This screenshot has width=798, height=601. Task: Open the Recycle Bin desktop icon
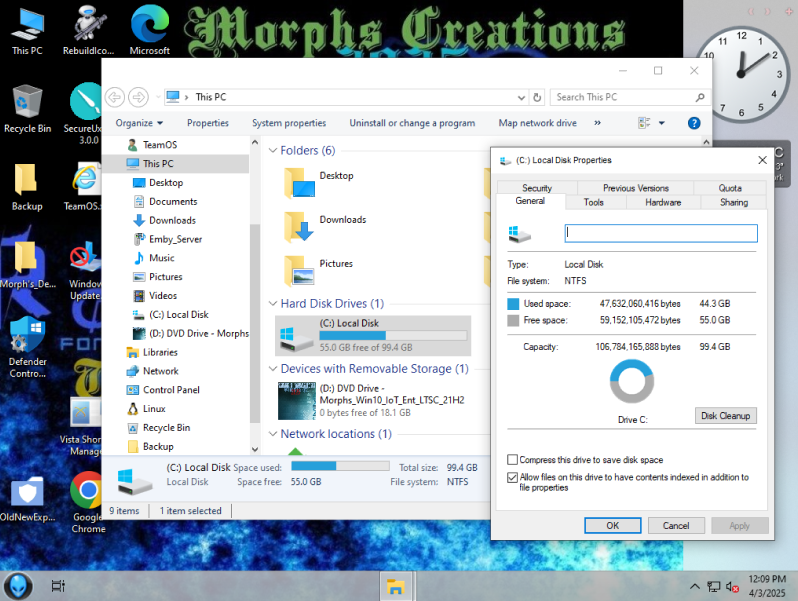pos(27,109)
